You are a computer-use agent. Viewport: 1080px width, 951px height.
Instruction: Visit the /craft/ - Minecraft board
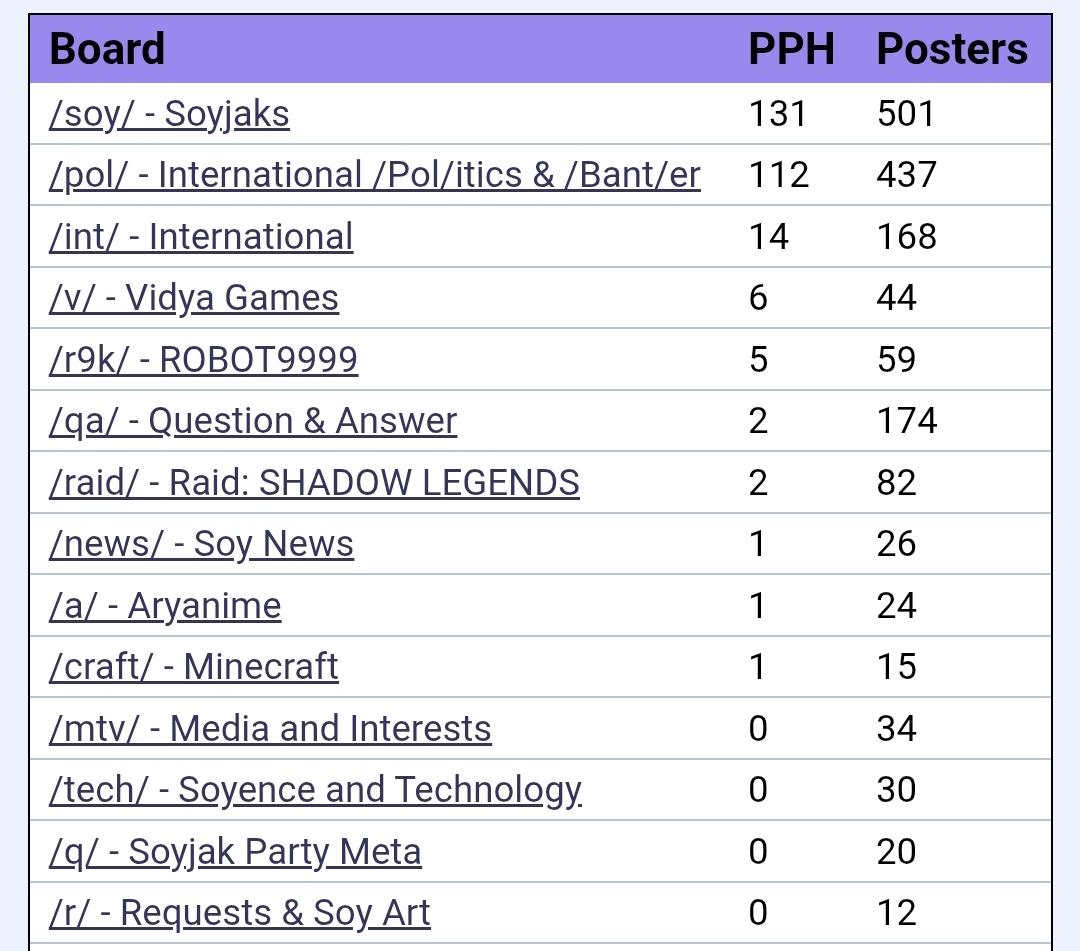193,667
